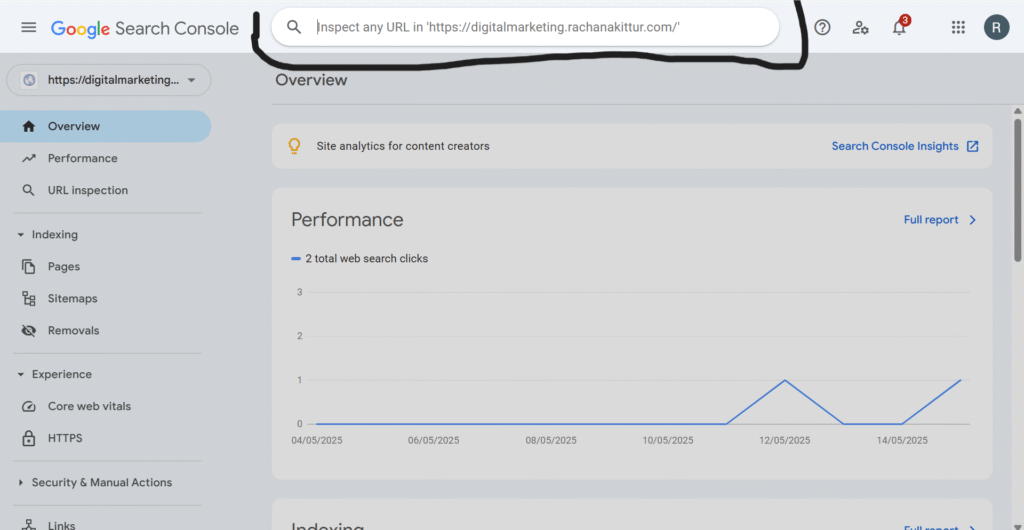Go to Overview in sidebar
The width and height of the screenshot is (1024, 530).
point(106,127)
